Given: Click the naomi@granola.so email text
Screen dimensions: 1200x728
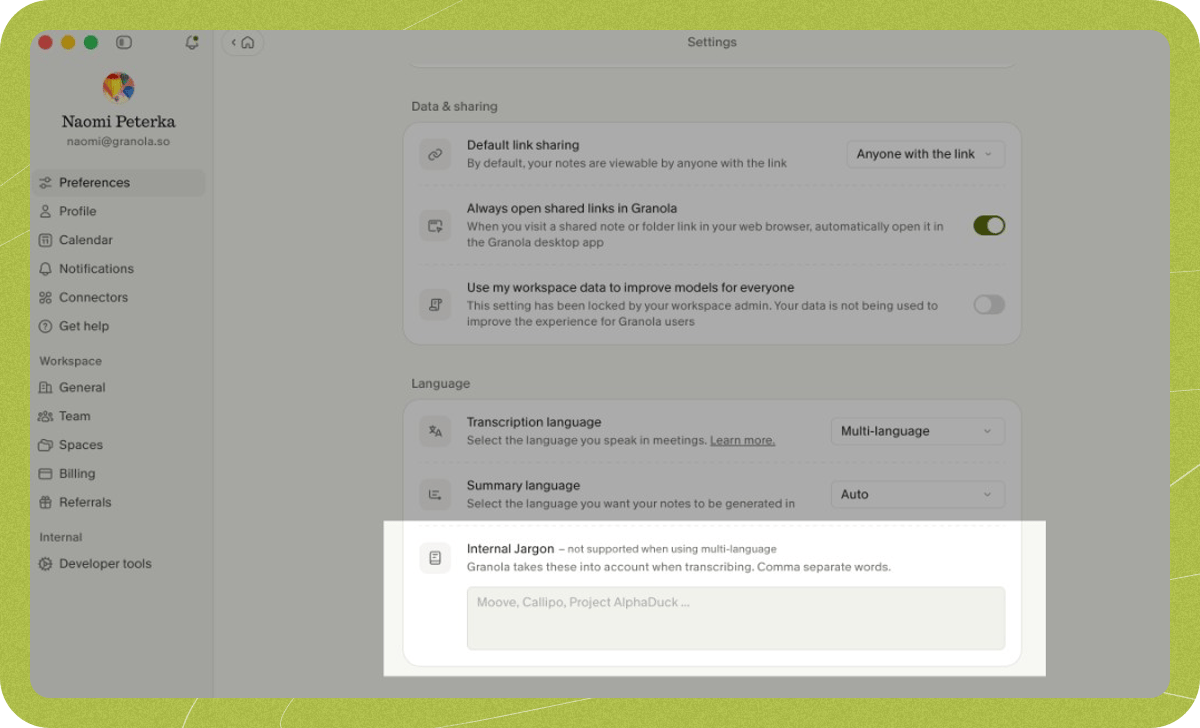Looking at the screenshot, I should coord(119,142).
